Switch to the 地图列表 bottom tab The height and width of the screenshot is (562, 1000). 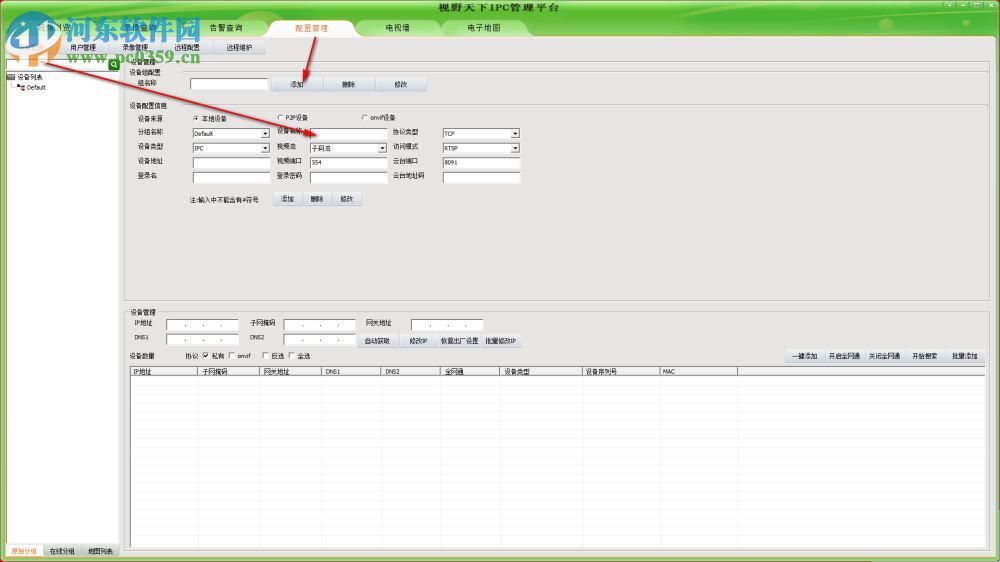pyautogui.click(x=100, y=551)
